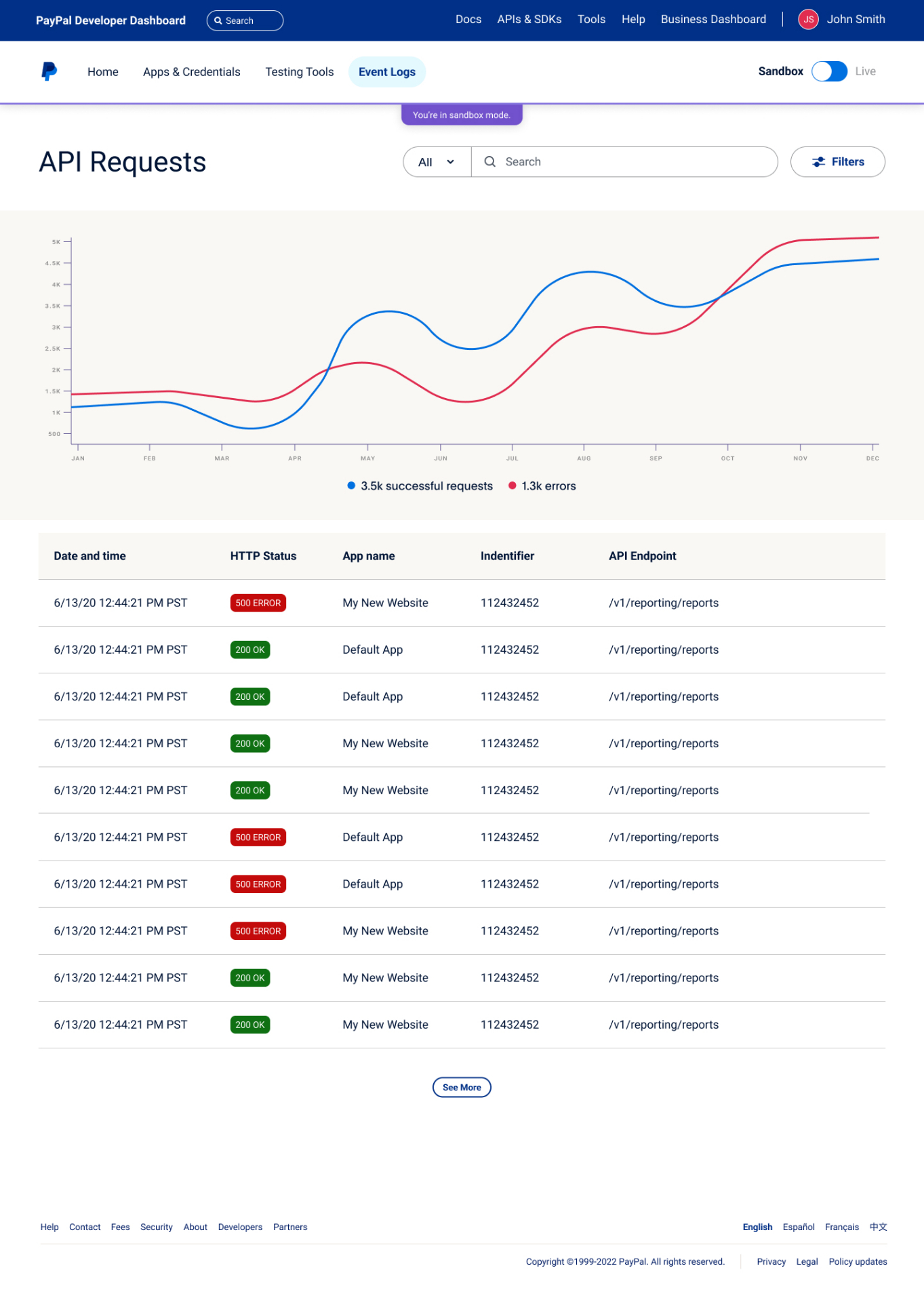Click My New Website in first row
Screen dimensions: 924x1302
[x=385, y=603]
